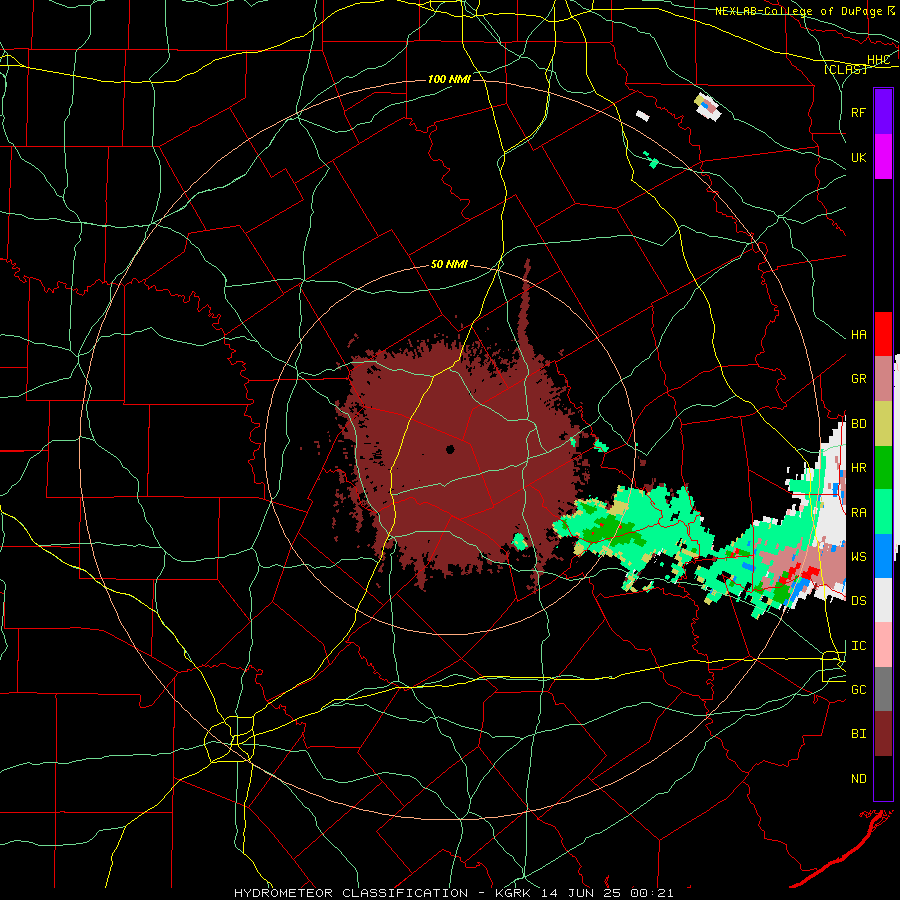Click the highway loop interchange at lower left
The image size is (900, 900).
pos(230,739)
